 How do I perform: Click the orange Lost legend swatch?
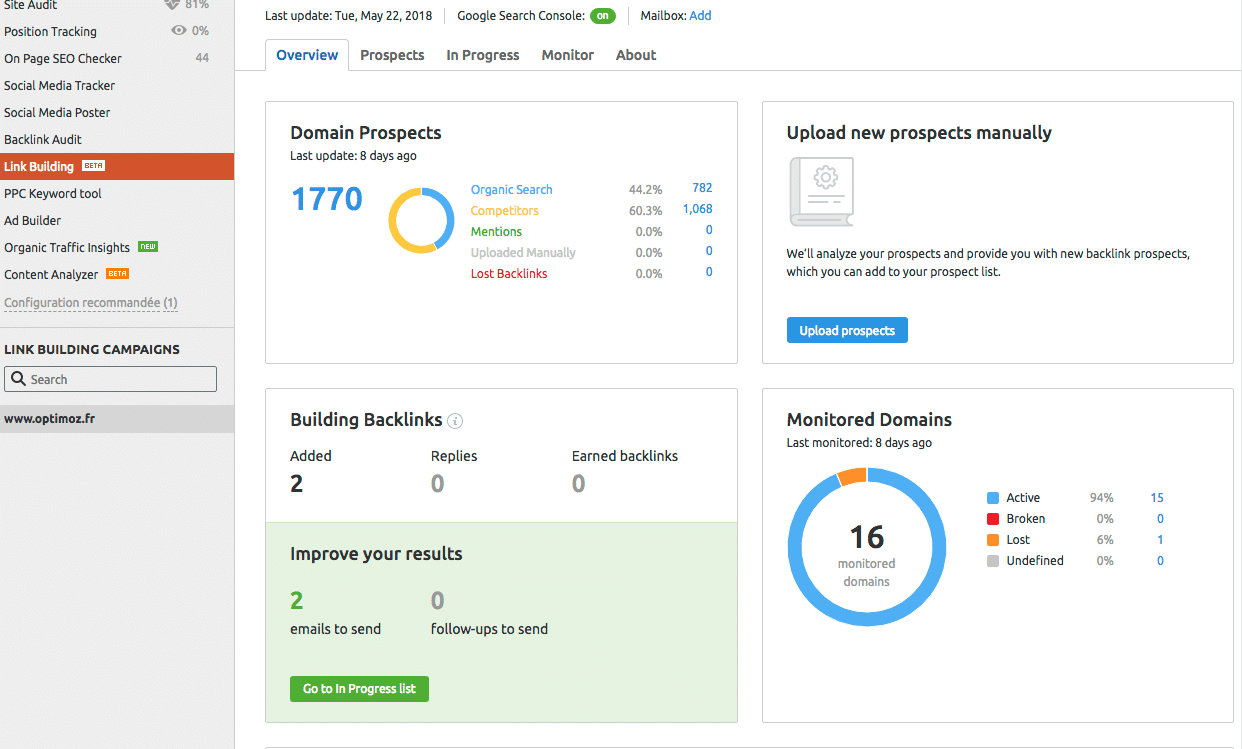tap(993, 539)
